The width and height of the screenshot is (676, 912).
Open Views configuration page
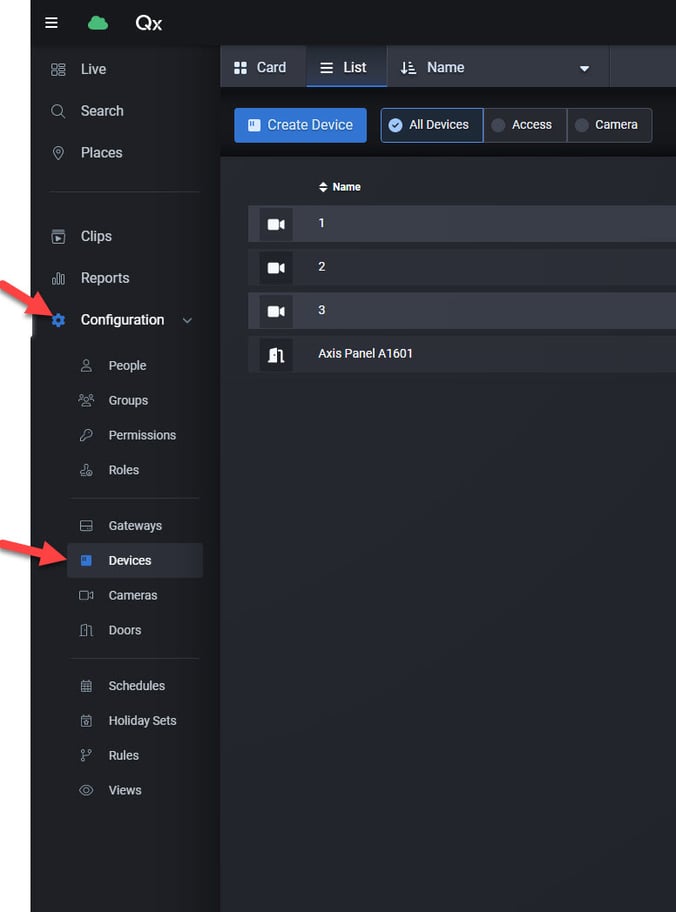(x=124, y=790)
